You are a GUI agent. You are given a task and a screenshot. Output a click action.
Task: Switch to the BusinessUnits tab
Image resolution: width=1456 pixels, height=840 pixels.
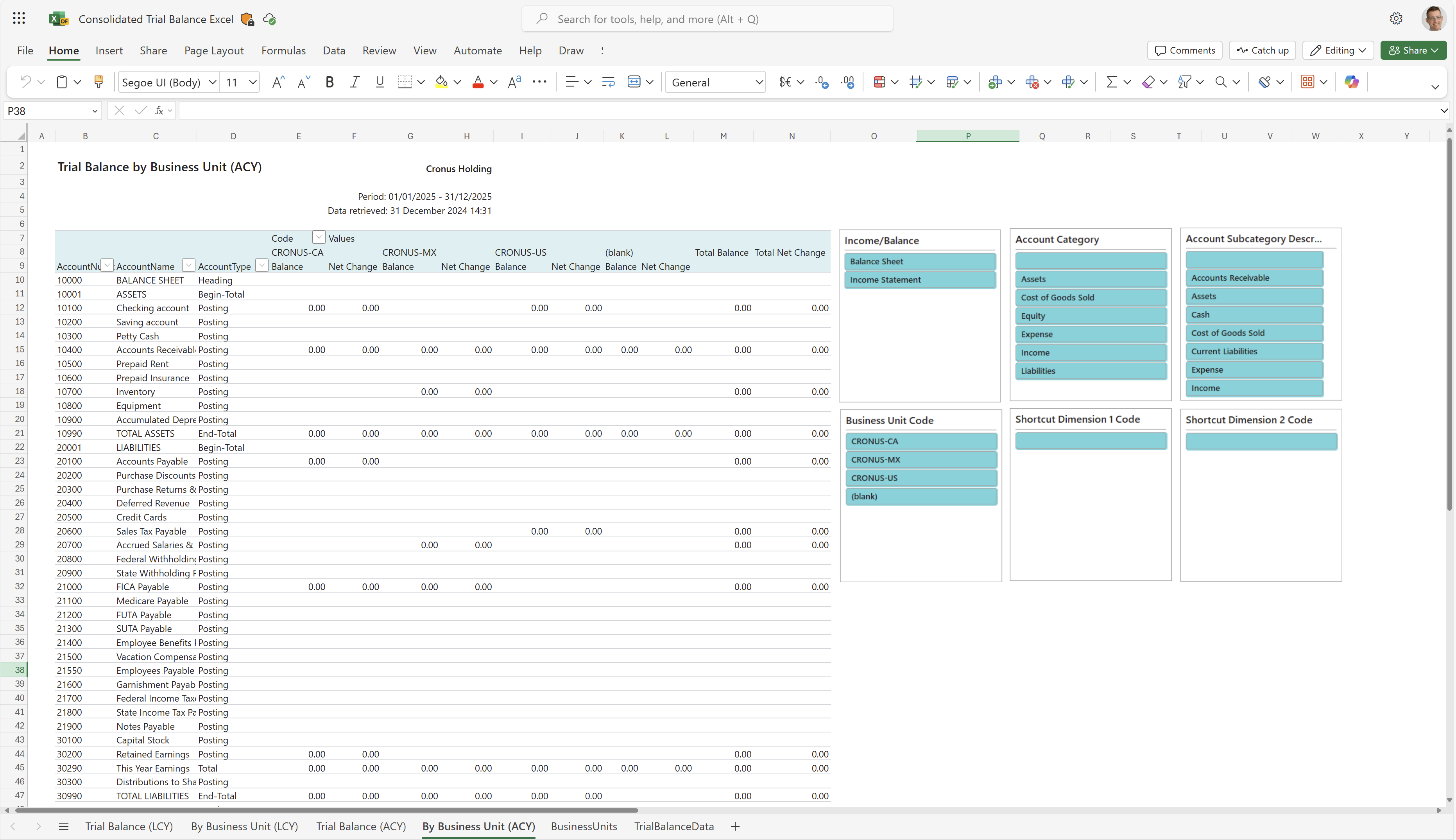point(583,826)
